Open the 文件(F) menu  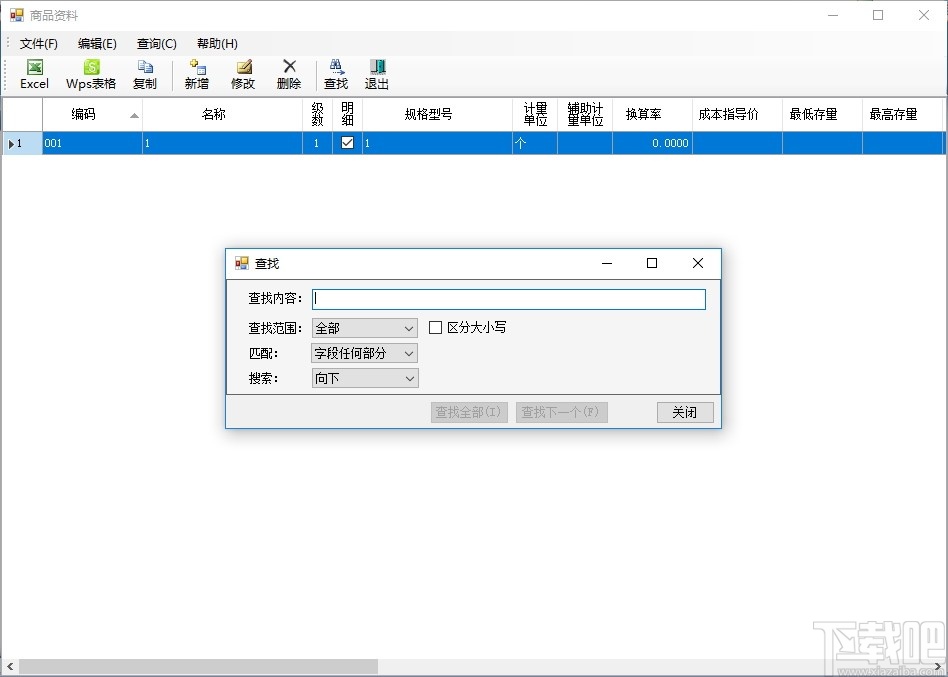[x=37, y=43]
